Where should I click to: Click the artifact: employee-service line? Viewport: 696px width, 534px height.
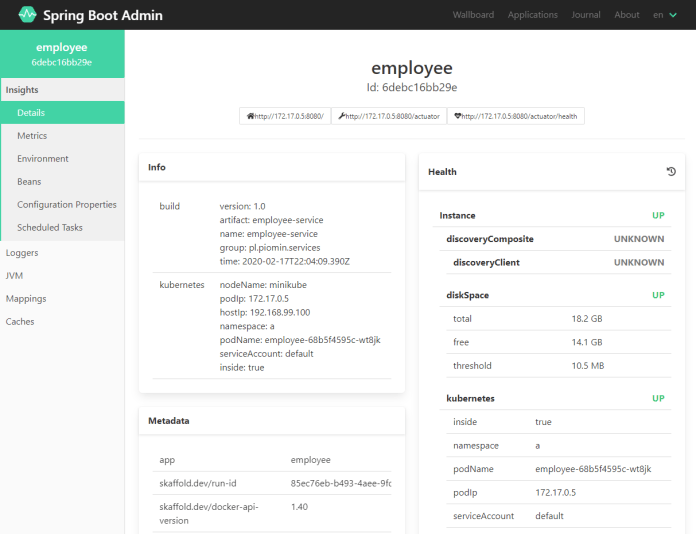tap(271, 220)
